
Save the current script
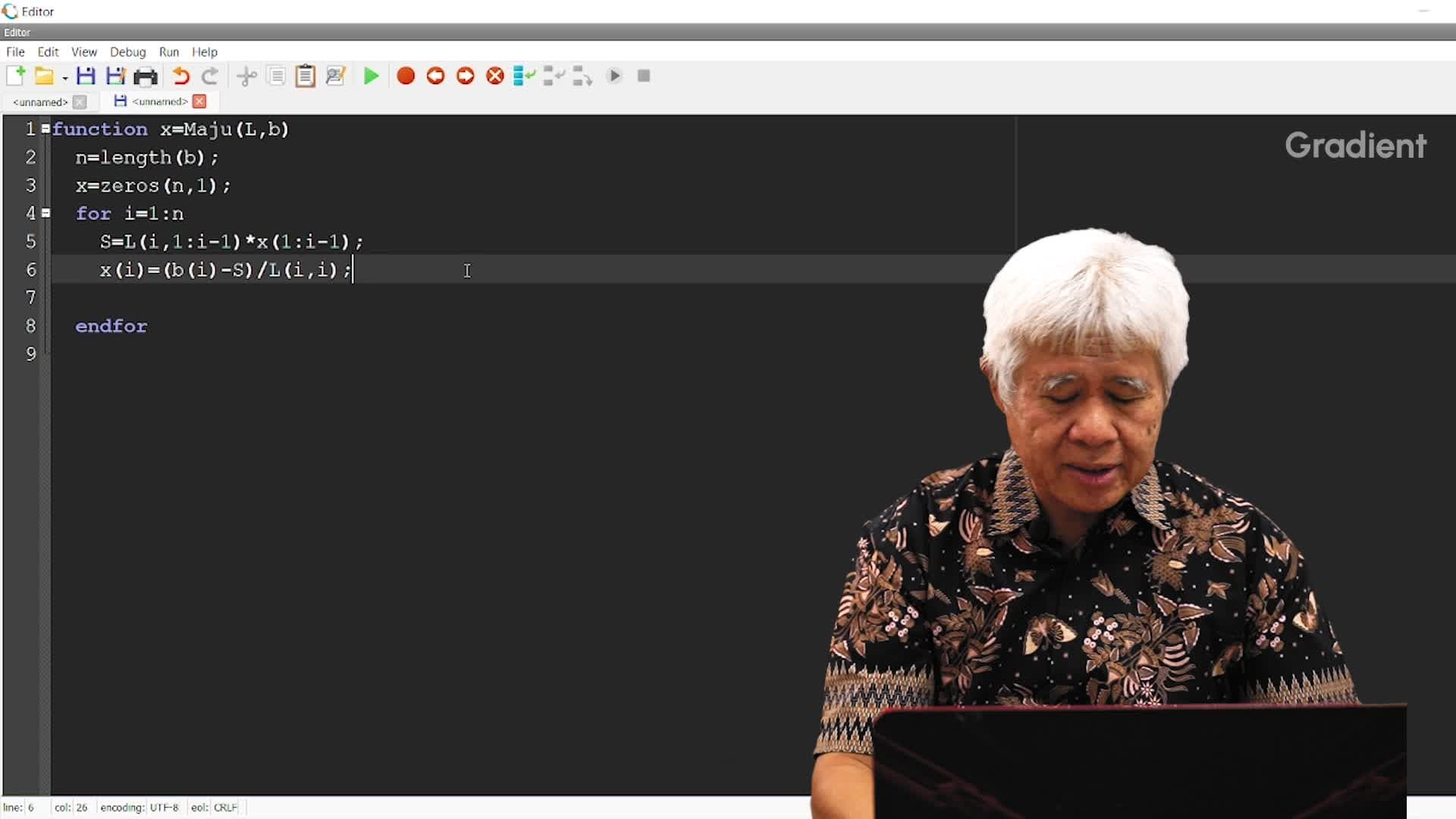86,76
